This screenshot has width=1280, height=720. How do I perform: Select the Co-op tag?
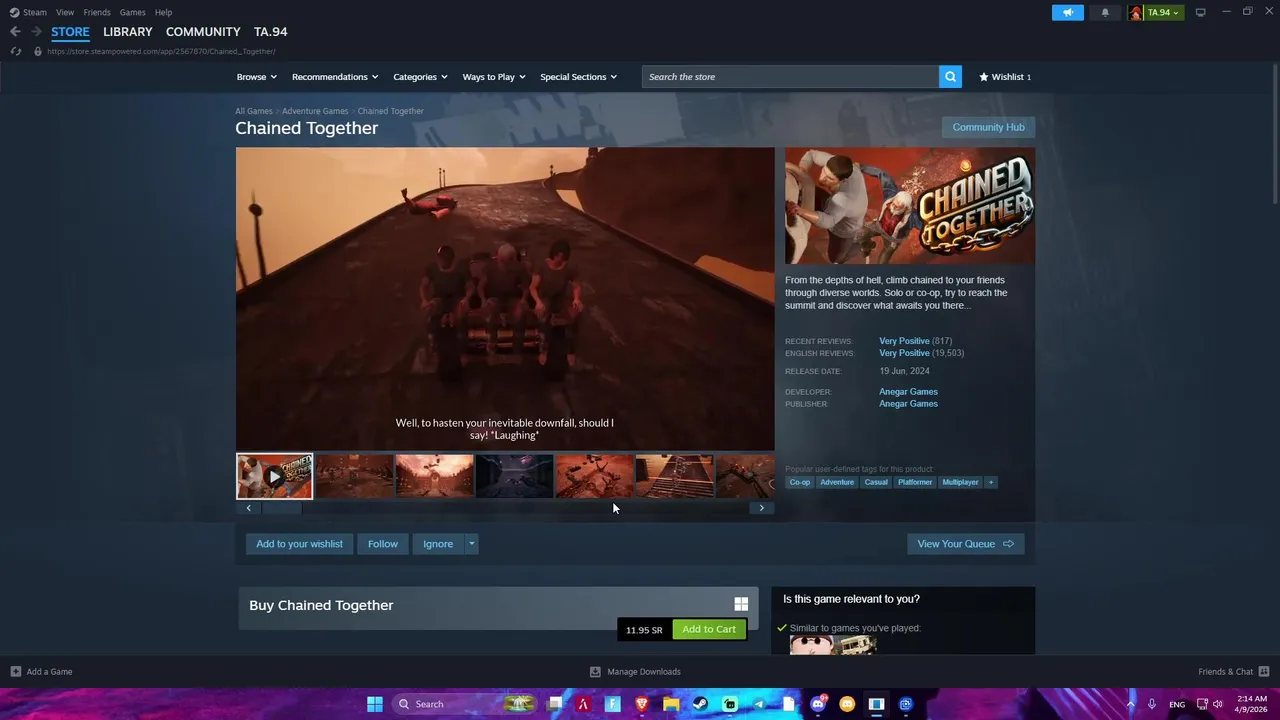pos(800,482)
